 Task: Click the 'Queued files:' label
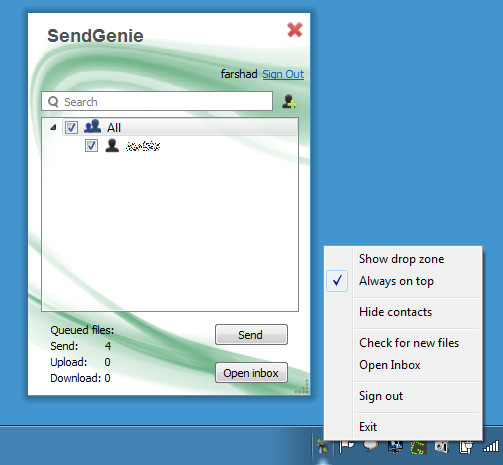(x=82, y=330)
